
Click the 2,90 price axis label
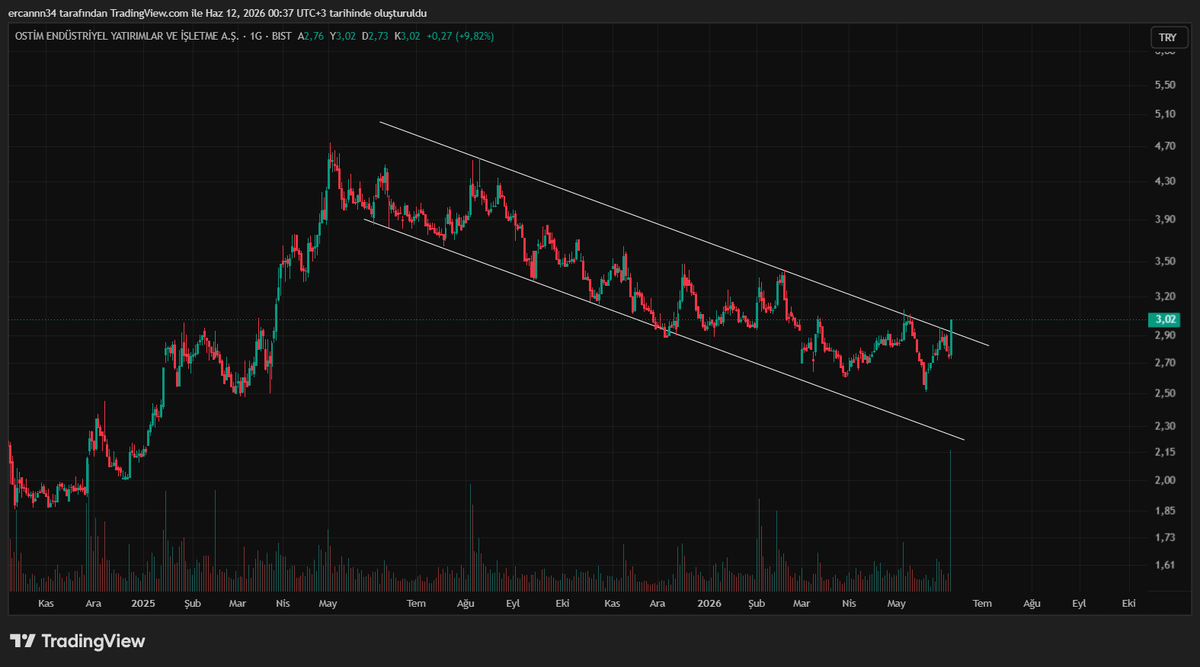coord(1164,336)
